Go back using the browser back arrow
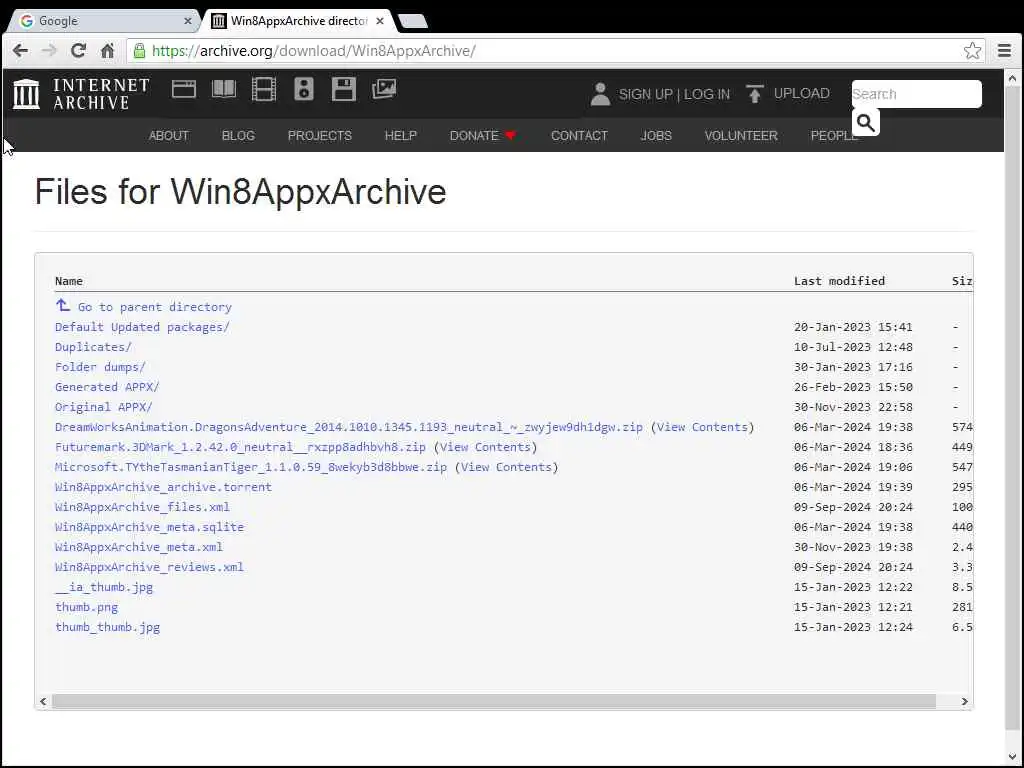Image resolution: width=1024 pixels, height=768 pixels. pos(20,50)
